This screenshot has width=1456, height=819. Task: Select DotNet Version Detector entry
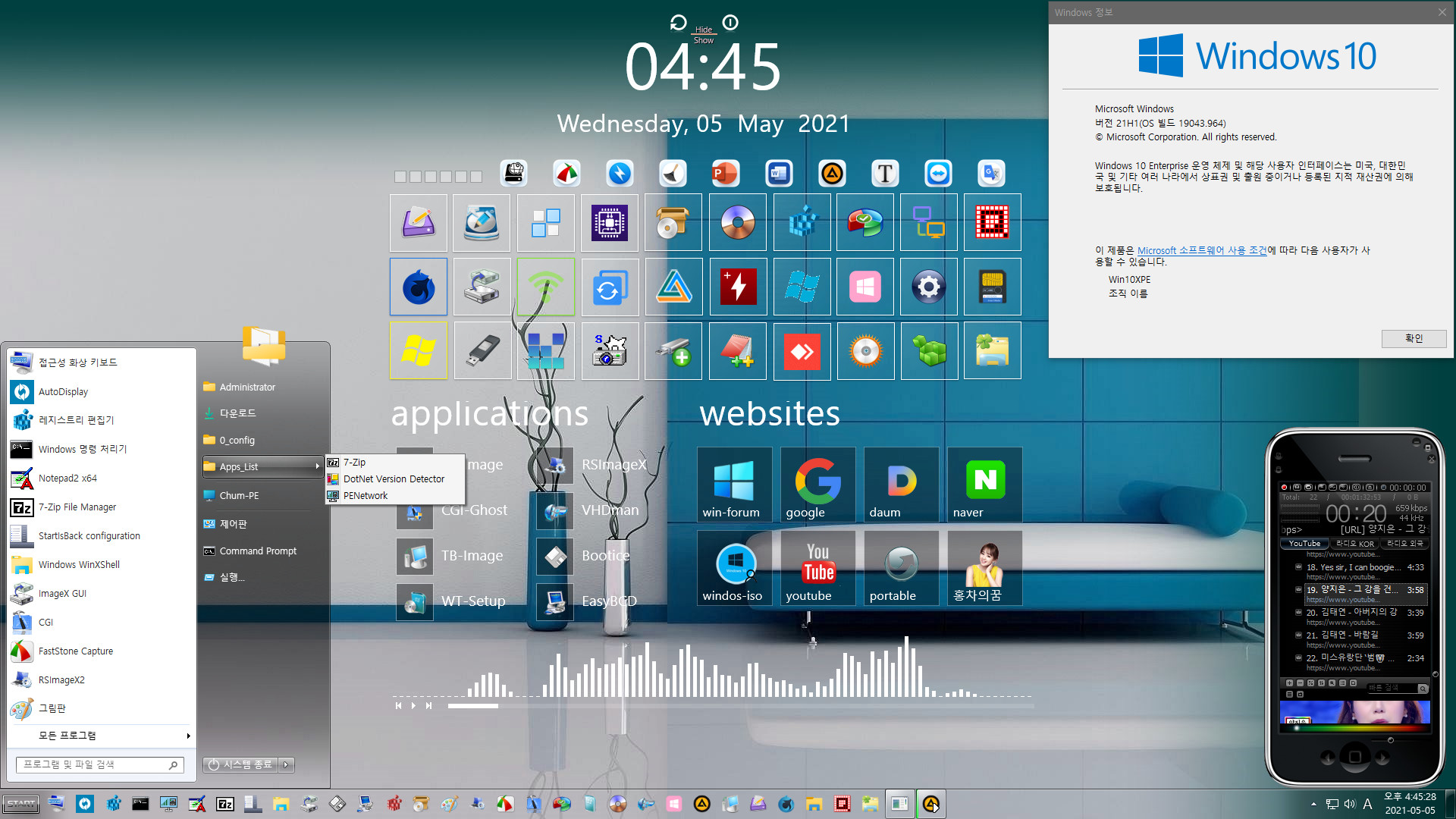394,479
